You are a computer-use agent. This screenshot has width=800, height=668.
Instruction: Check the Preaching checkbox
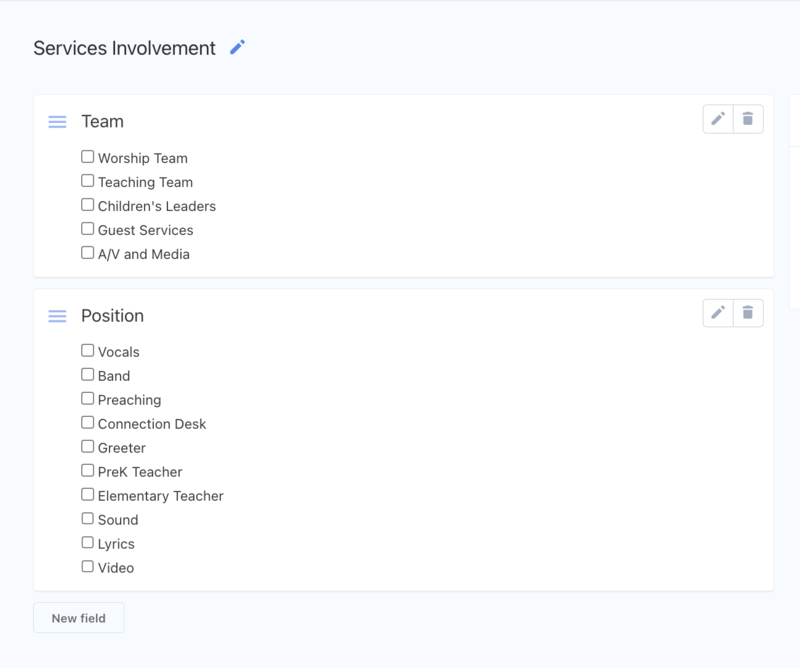(x=88, y=399)
